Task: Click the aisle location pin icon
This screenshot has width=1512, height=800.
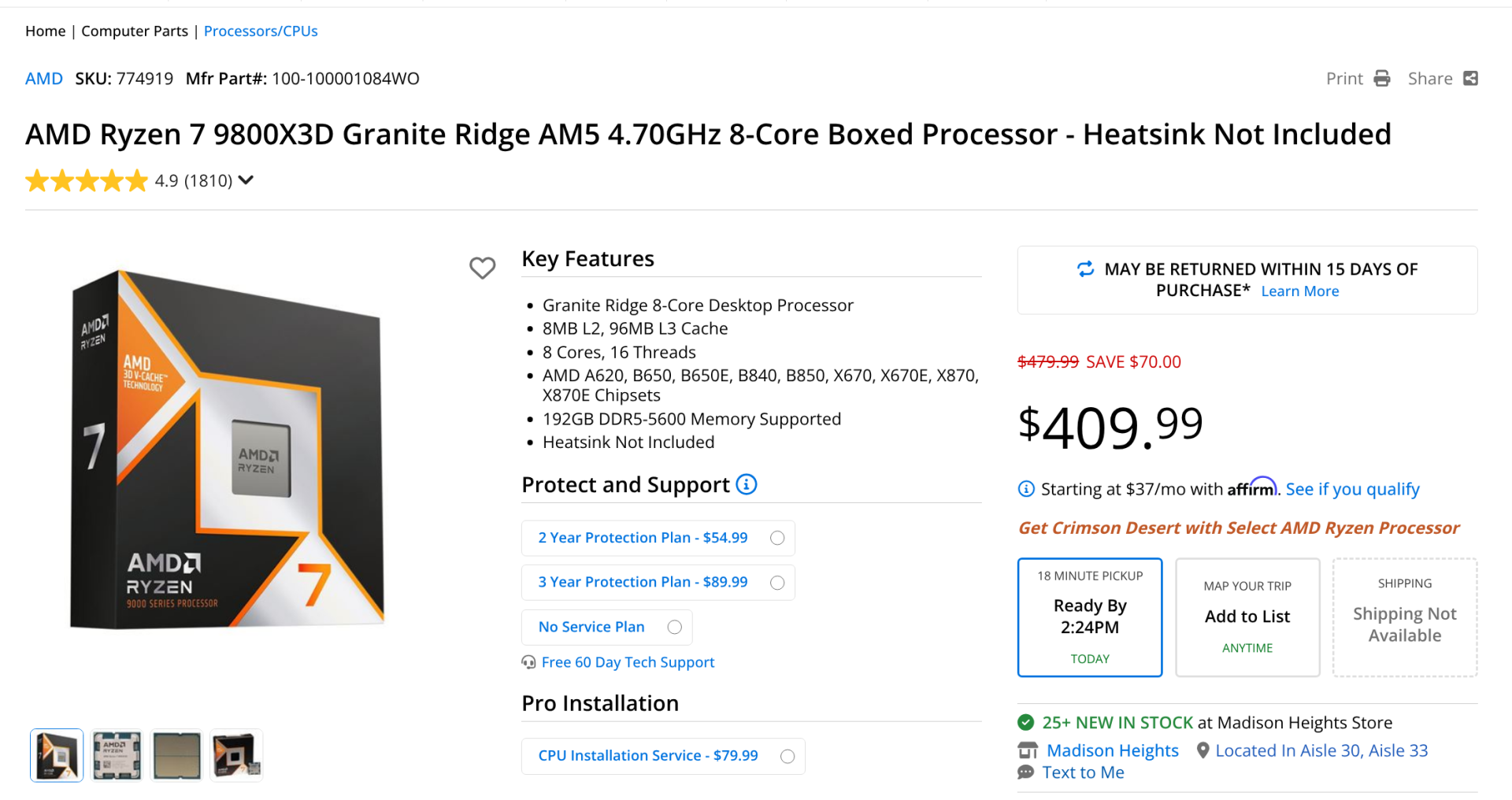Action: pos(1203,750)
